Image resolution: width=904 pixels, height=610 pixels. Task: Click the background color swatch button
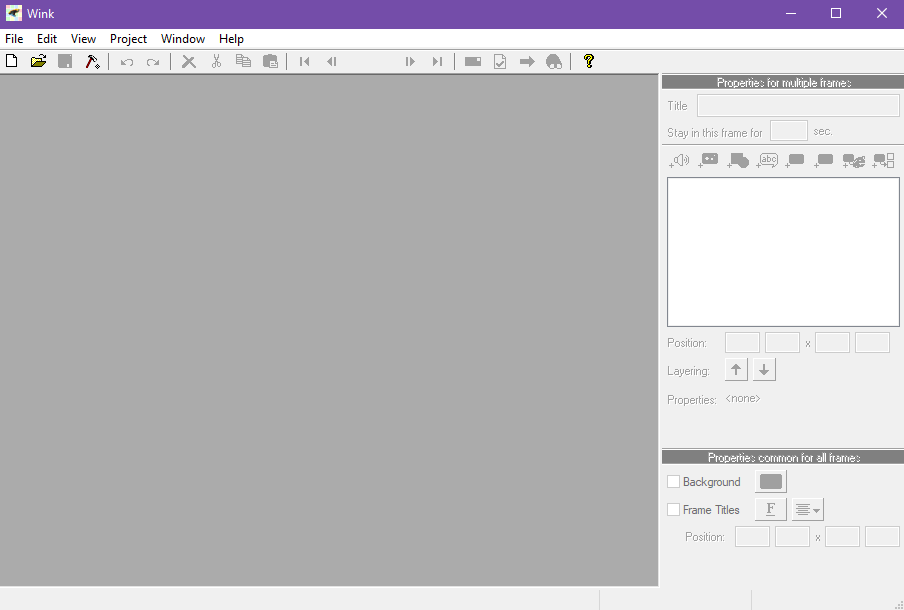pos(770,482)
